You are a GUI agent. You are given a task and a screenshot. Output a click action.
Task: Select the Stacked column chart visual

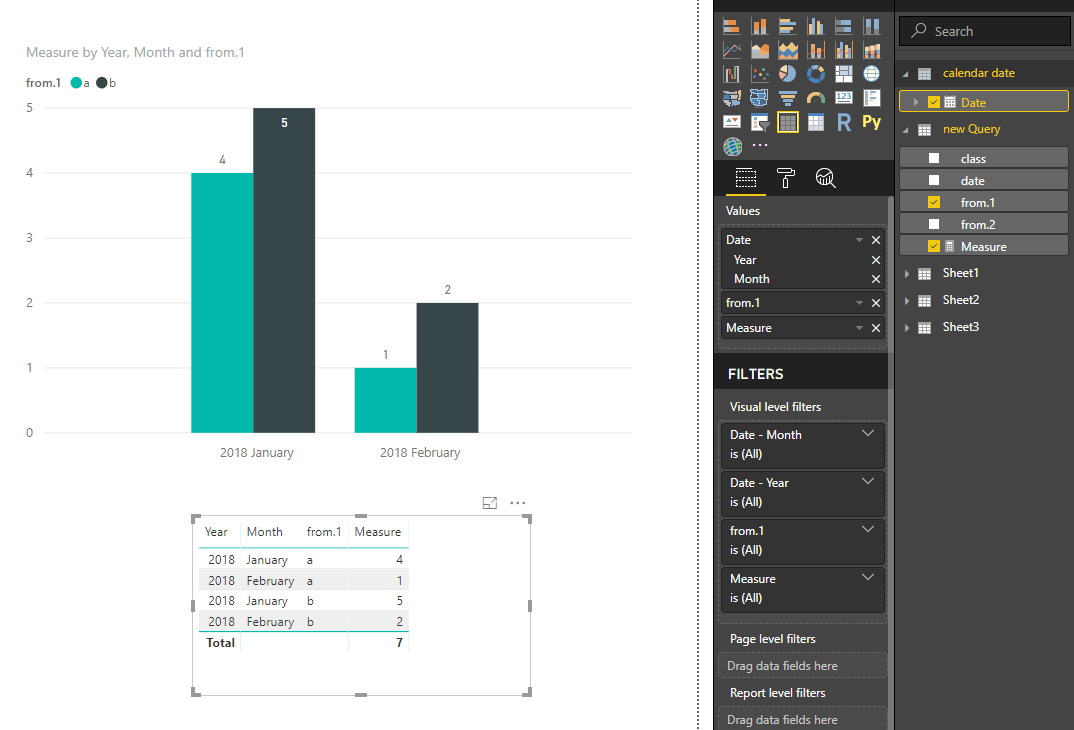pyautogui.click(x=760, y=27)
